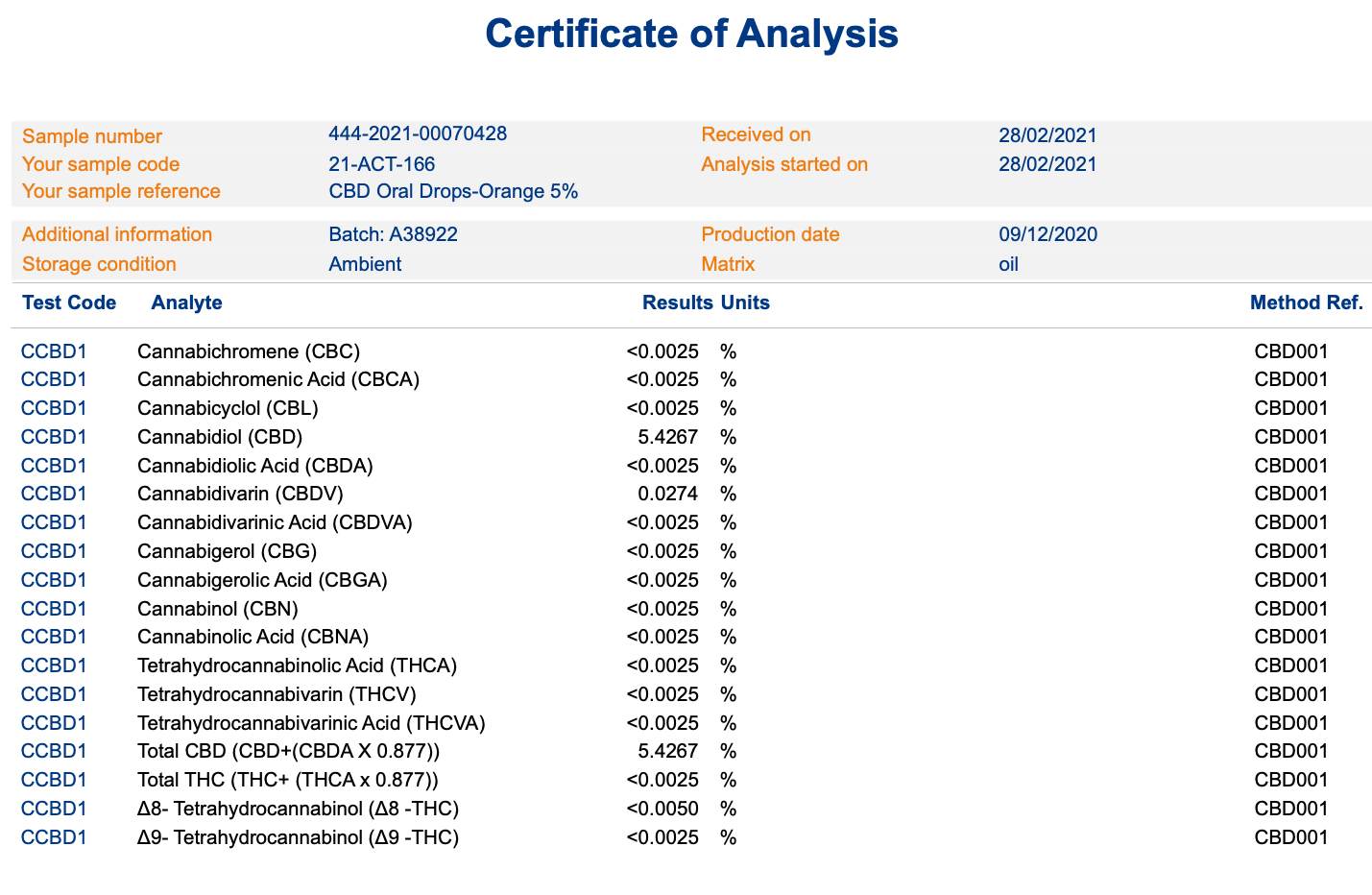The width and height of the screenshot is (1372, 895).
Task: Click the Units column header
Action: (745, 302)
